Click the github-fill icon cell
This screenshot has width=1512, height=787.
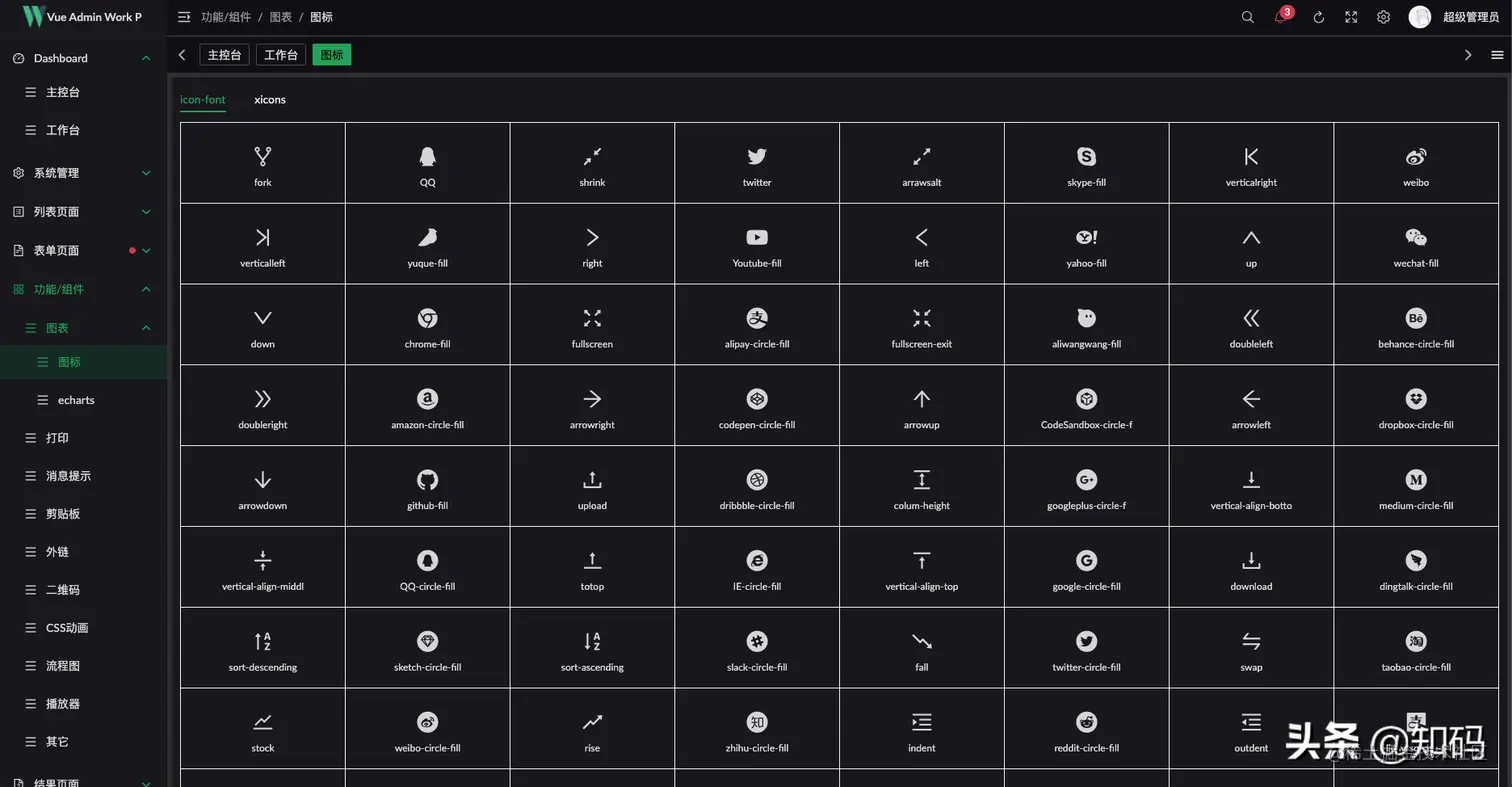[x=427, y=486]
